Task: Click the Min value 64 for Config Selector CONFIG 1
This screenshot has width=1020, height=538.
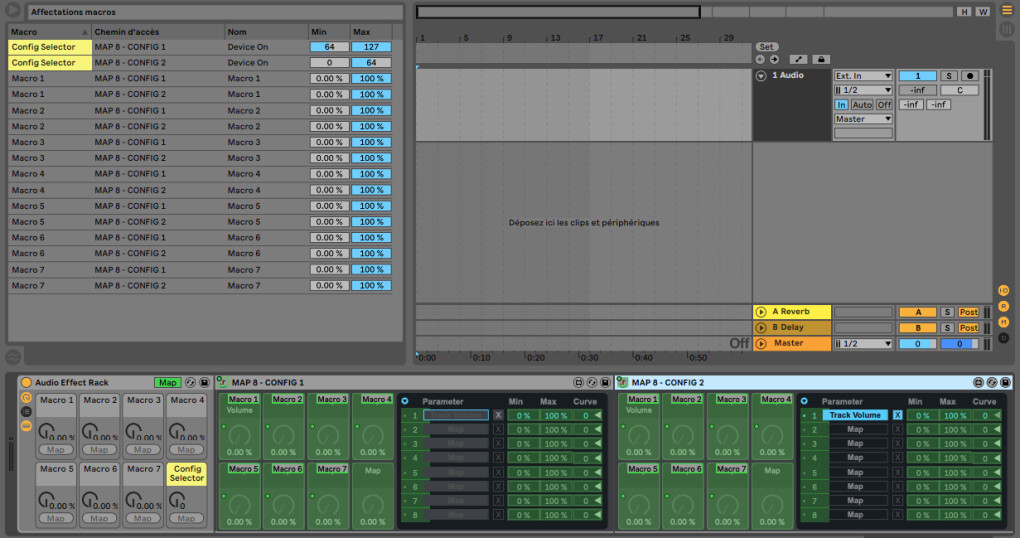Action: (x=329, y=47)
